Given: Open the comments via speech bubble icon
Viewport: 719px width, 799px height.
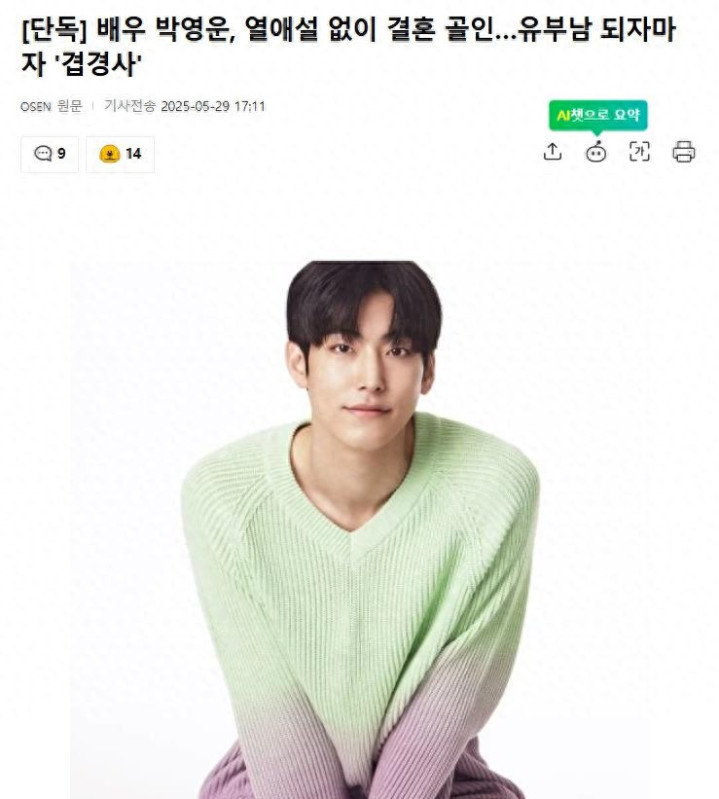Looking at the screenshot, I should tap(43, 153).
